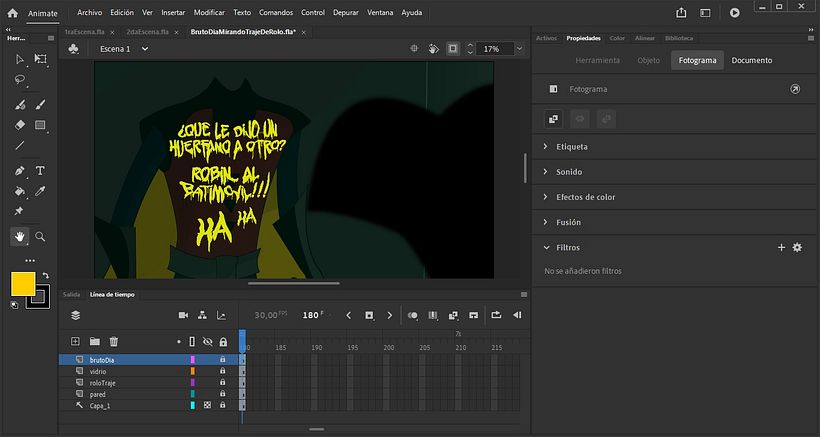Click the Test Movie play button
The height and width of the screenshot is (437, 820).
[735, 13]
